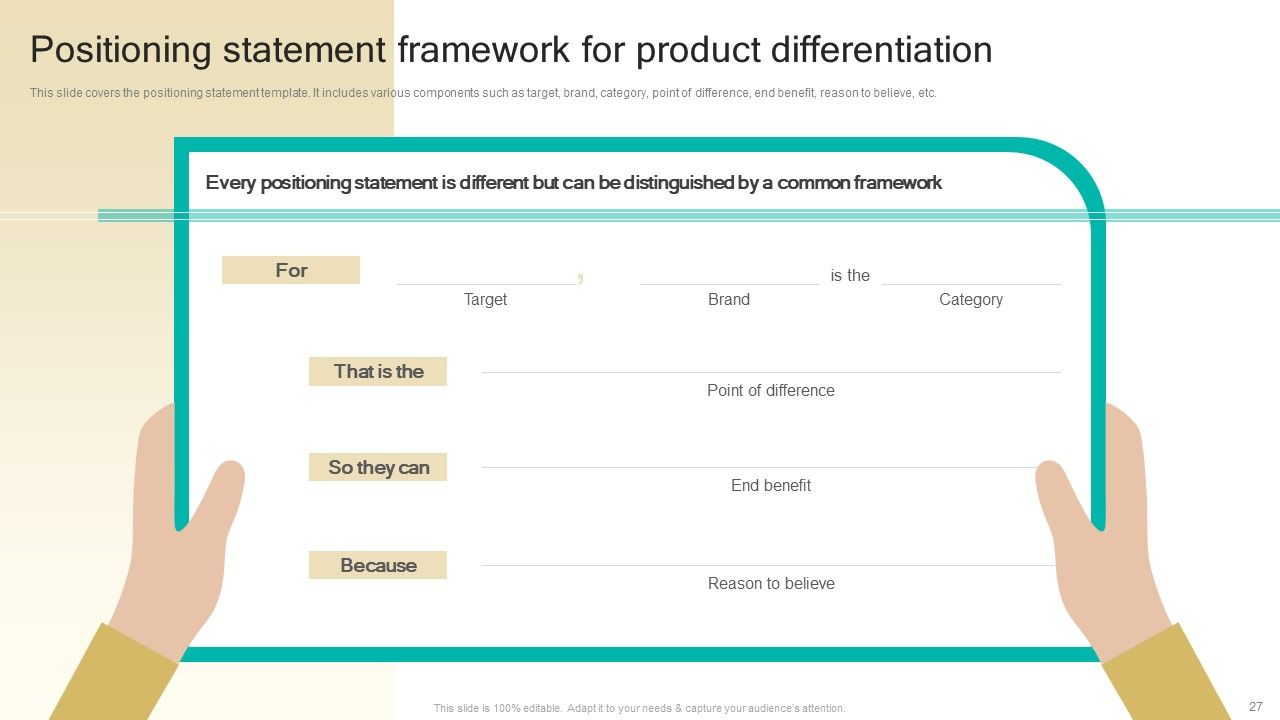The image size is (1280, 720).
Task: Click the blank line above 'Category'
Action: pos(971,284)
